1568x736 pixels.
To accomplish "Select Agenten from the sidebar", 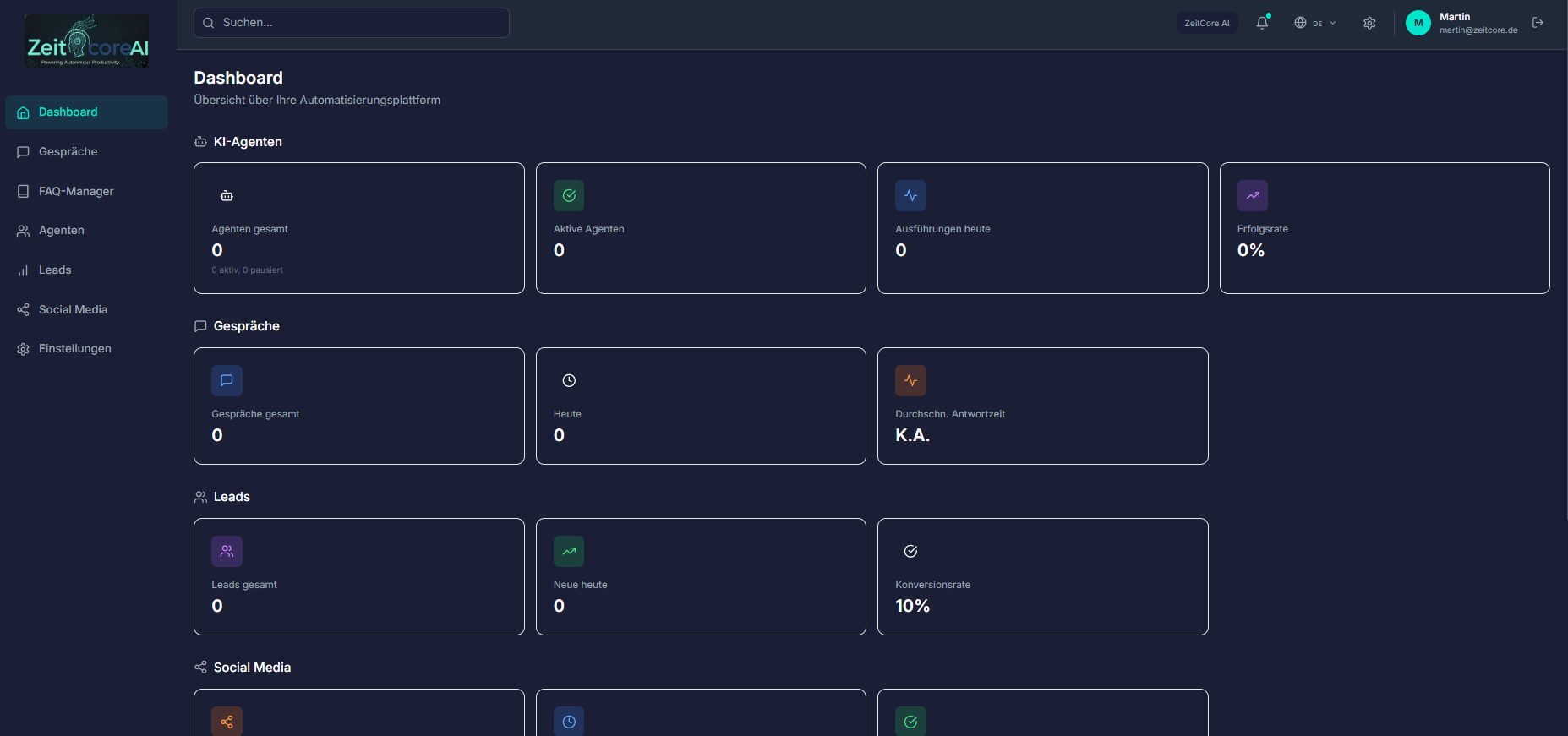I will (x=61, y=231).
